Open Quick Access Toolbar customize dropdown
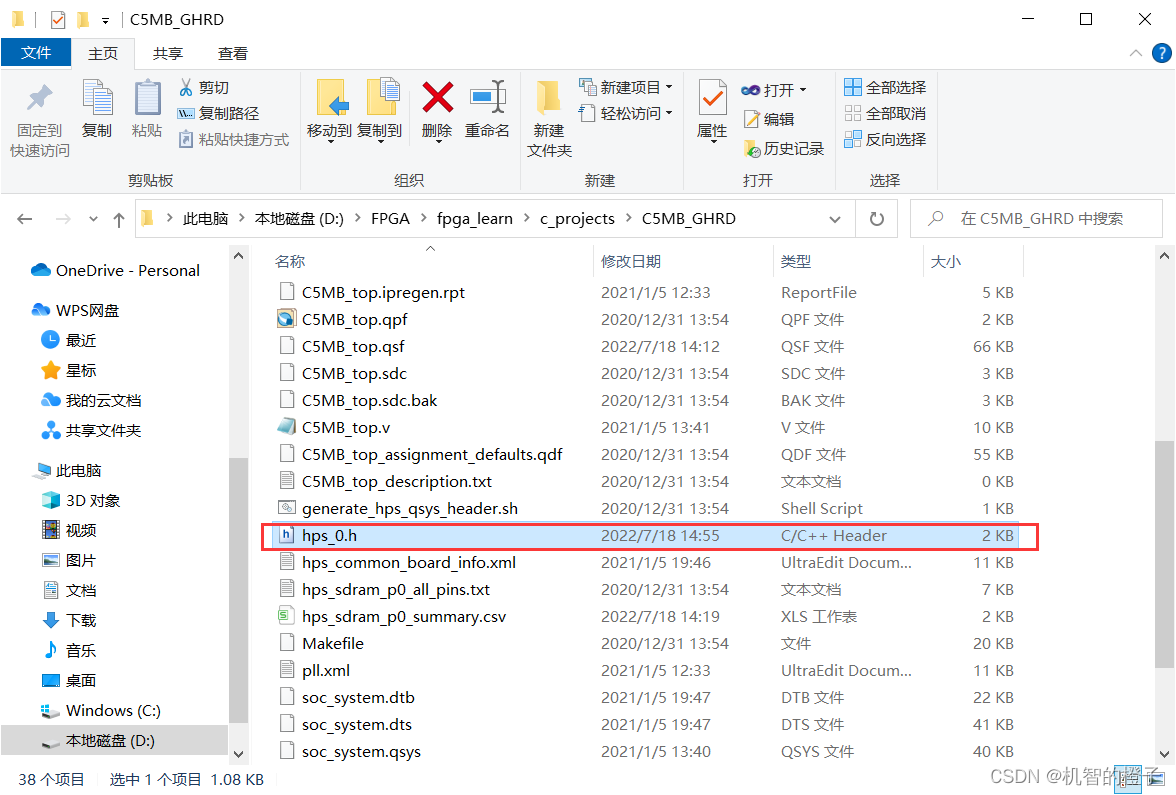This screenshot has width=1176, height=795. [x=105, y=20]
